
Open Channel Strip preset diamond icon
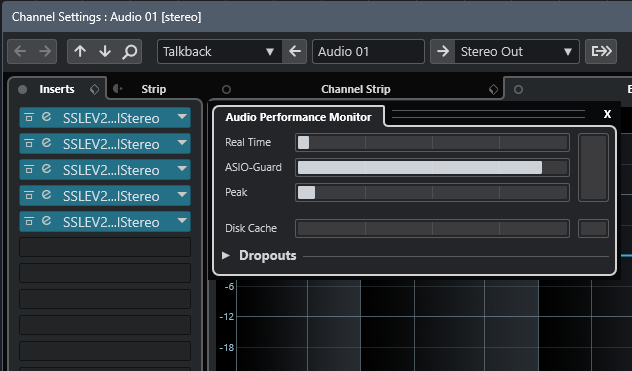(x=493, y=89)
